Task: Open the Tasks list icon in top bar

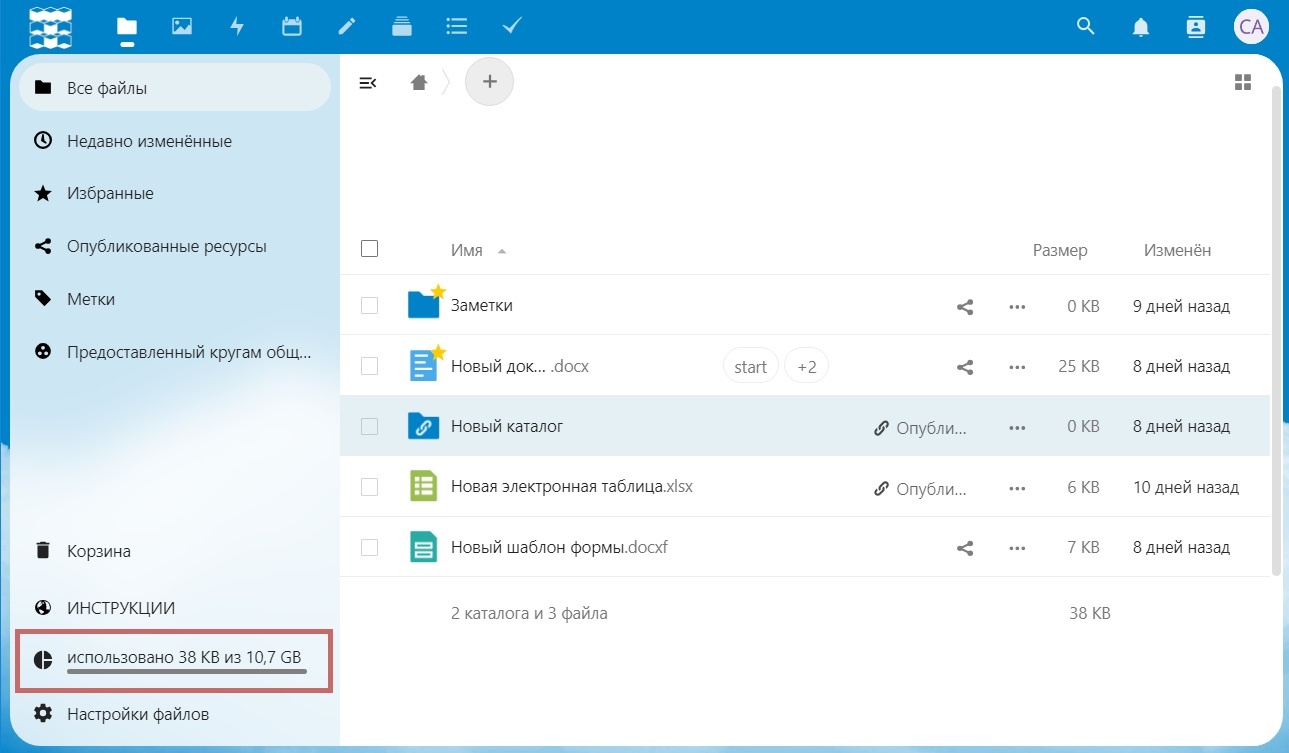Action: point(457,27)
